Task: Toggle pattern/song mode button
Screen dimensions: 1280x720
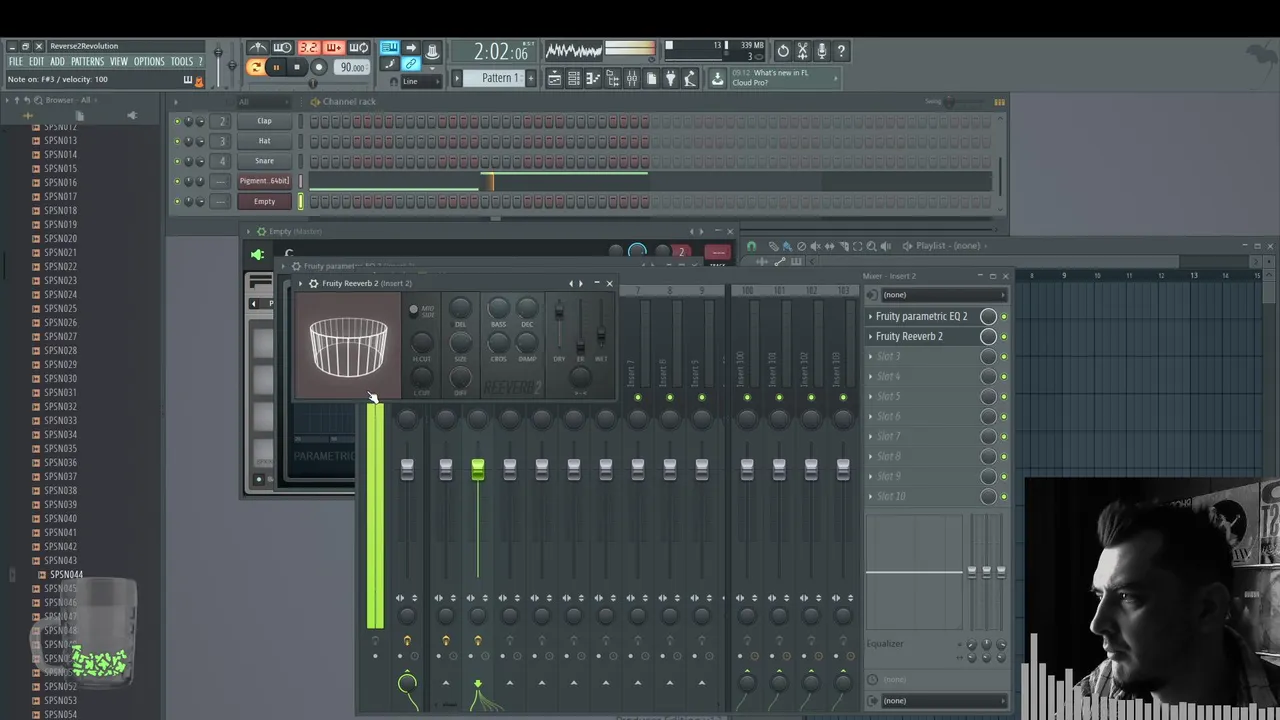Action: click(256, 67)
